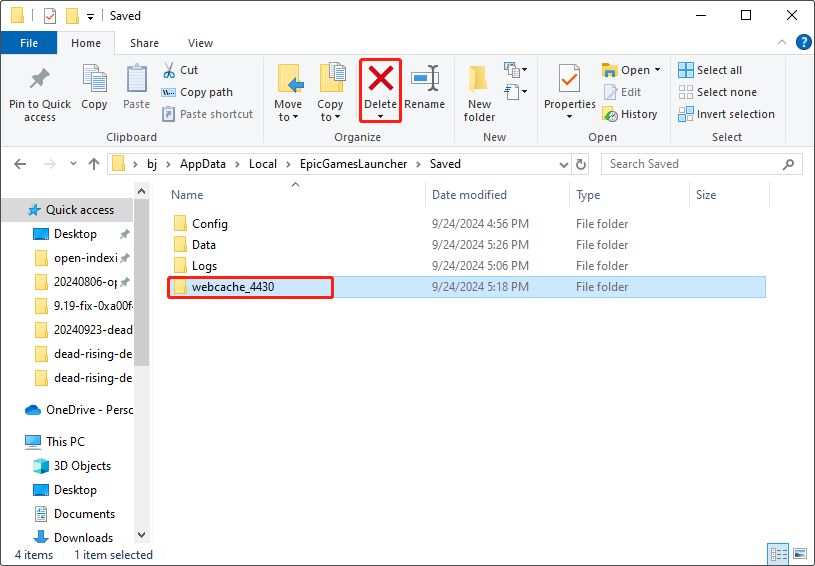Click Copy path button
815x566 pixels.
click(197, 92)
